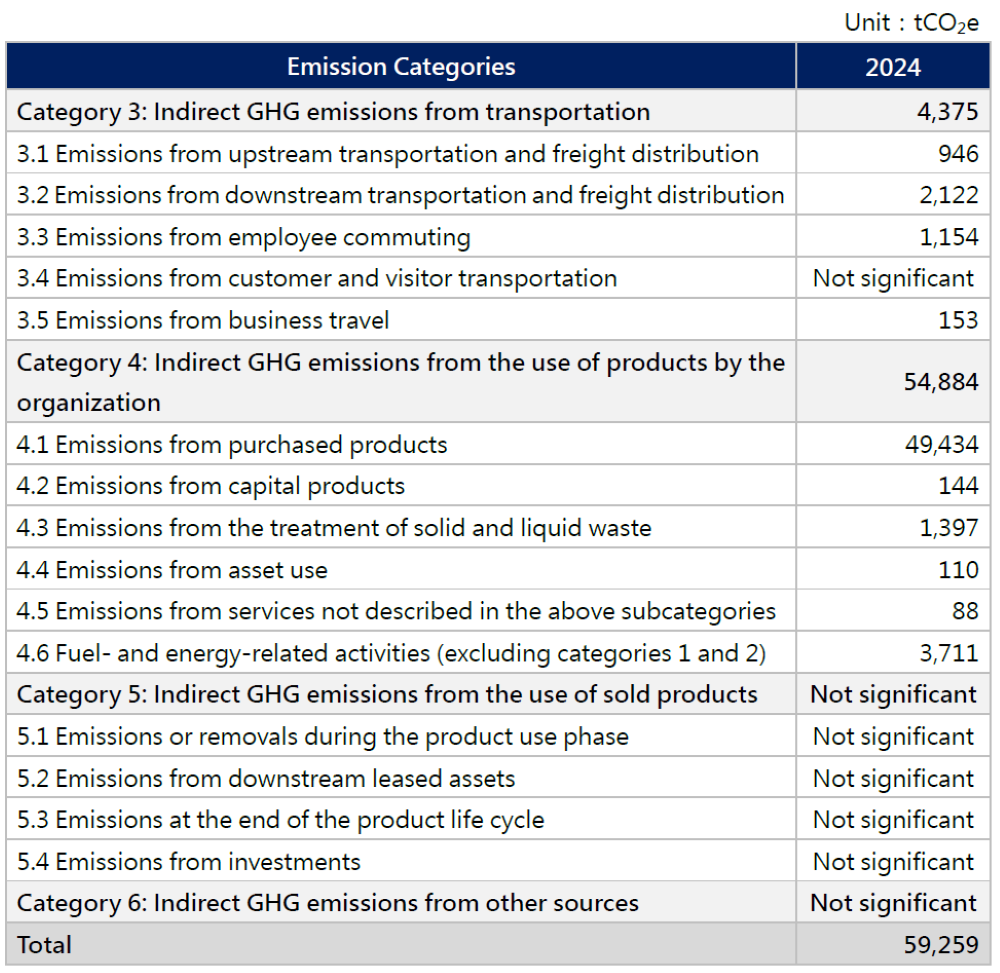
Task: Select the 4.1 purchased products row label
Action: coord(232,445)
